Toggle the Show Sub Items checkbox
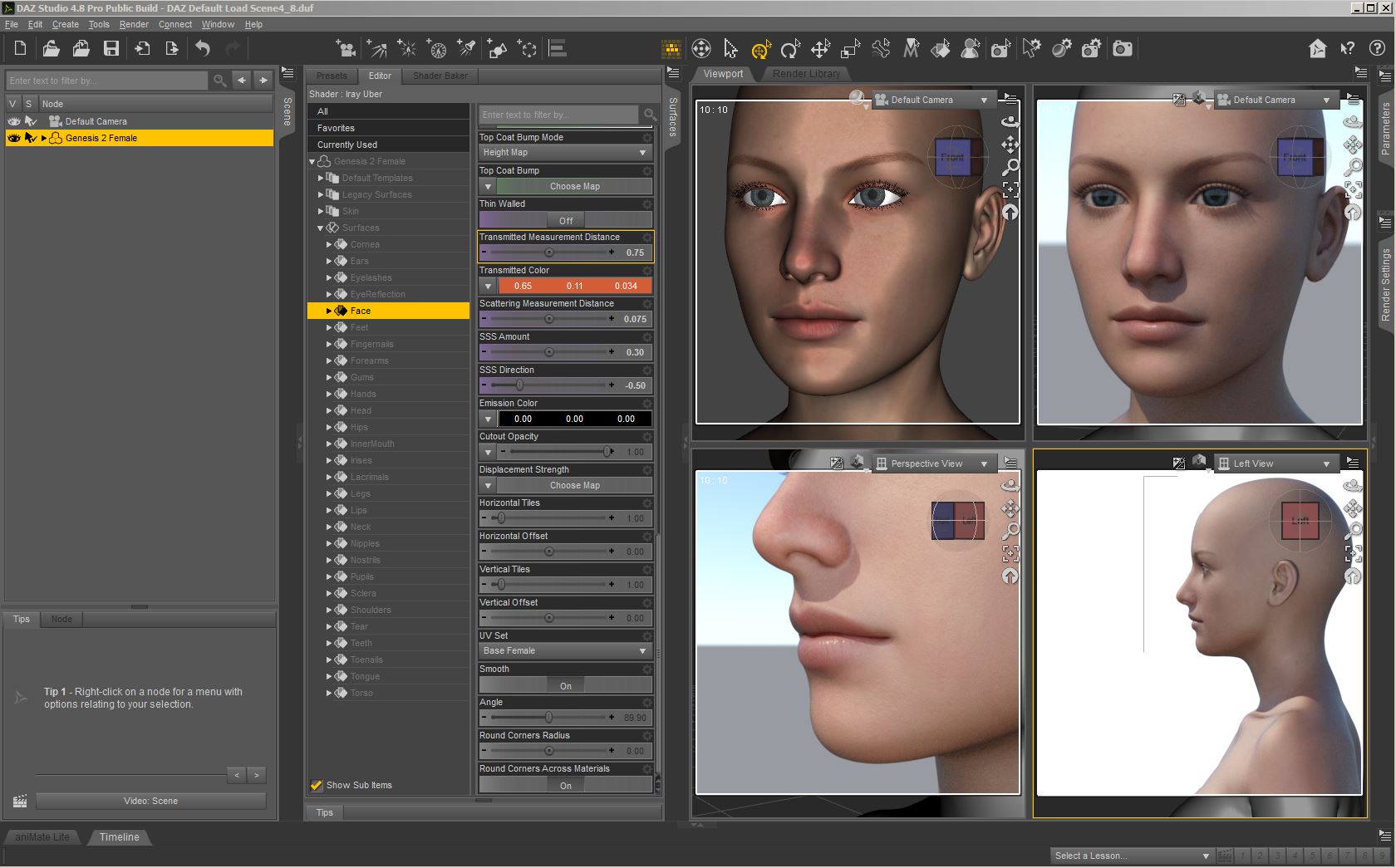This screenshot has width=1396, height=868. [317, 785]
